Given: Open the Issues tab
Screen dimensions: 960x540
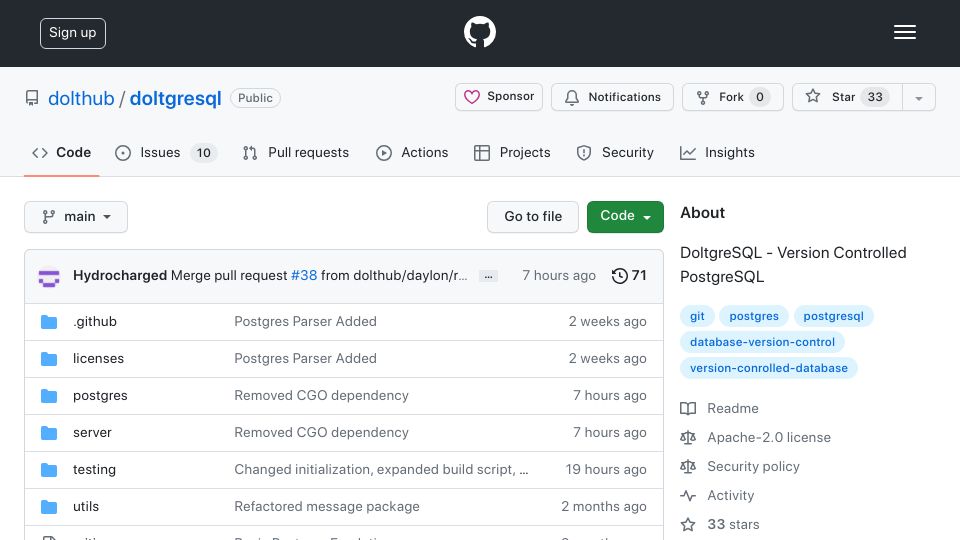Looking at the screenshot, I should tap(166, 152).
